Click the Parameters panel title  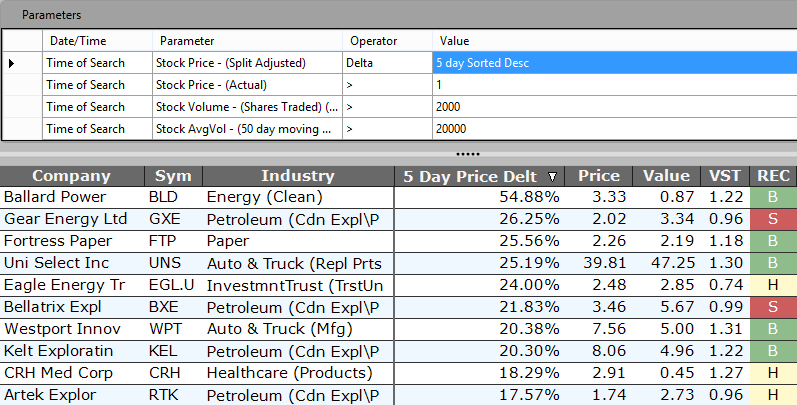click(x=51, y=15)
